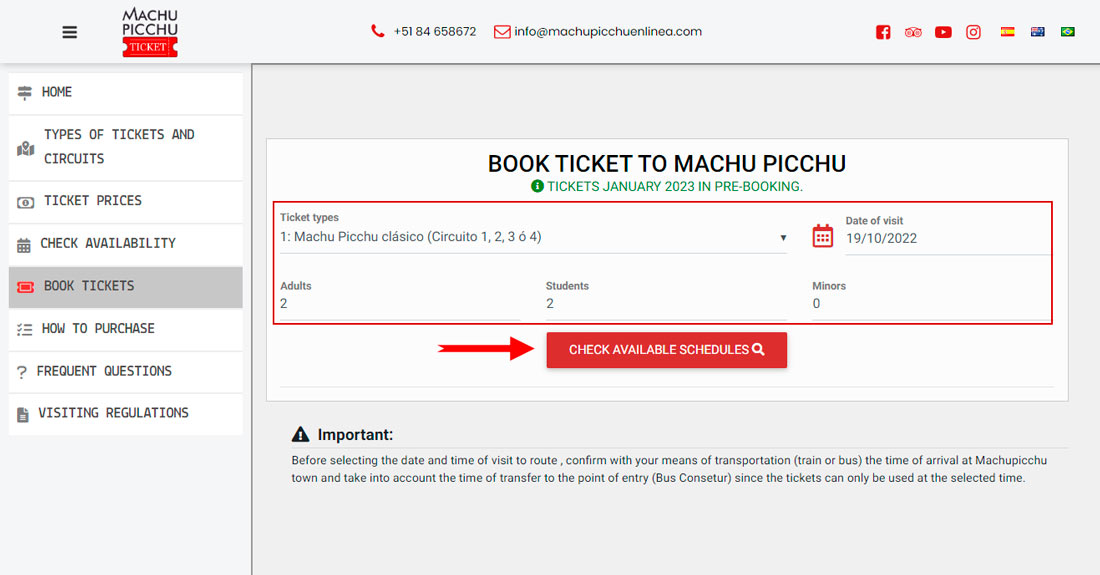
Task: Switch language with the Brazilian flag
Action: click(1067, 32)
